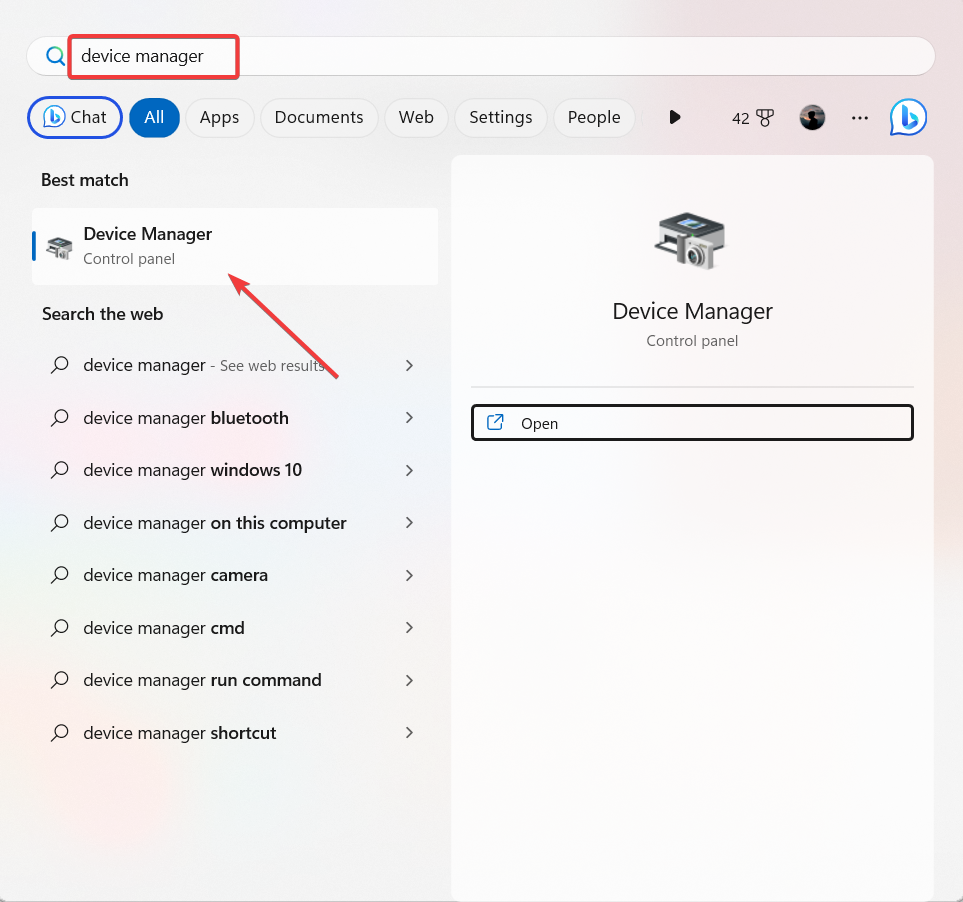Expand chevron for 'device manager bluetooth'

coord(410,418)
